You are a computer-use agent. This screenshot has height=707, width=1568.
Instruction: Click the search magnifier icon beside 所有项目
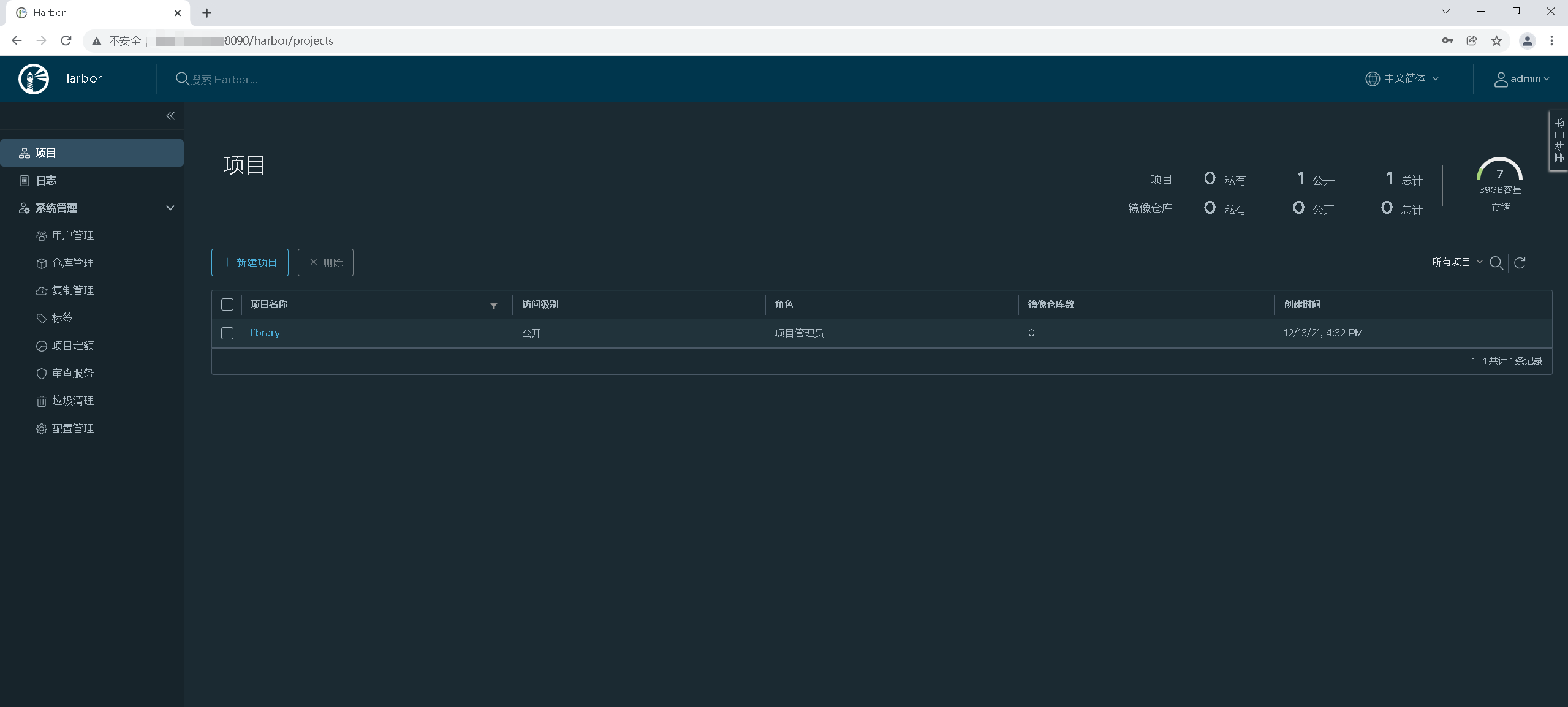coord(1496,263)
